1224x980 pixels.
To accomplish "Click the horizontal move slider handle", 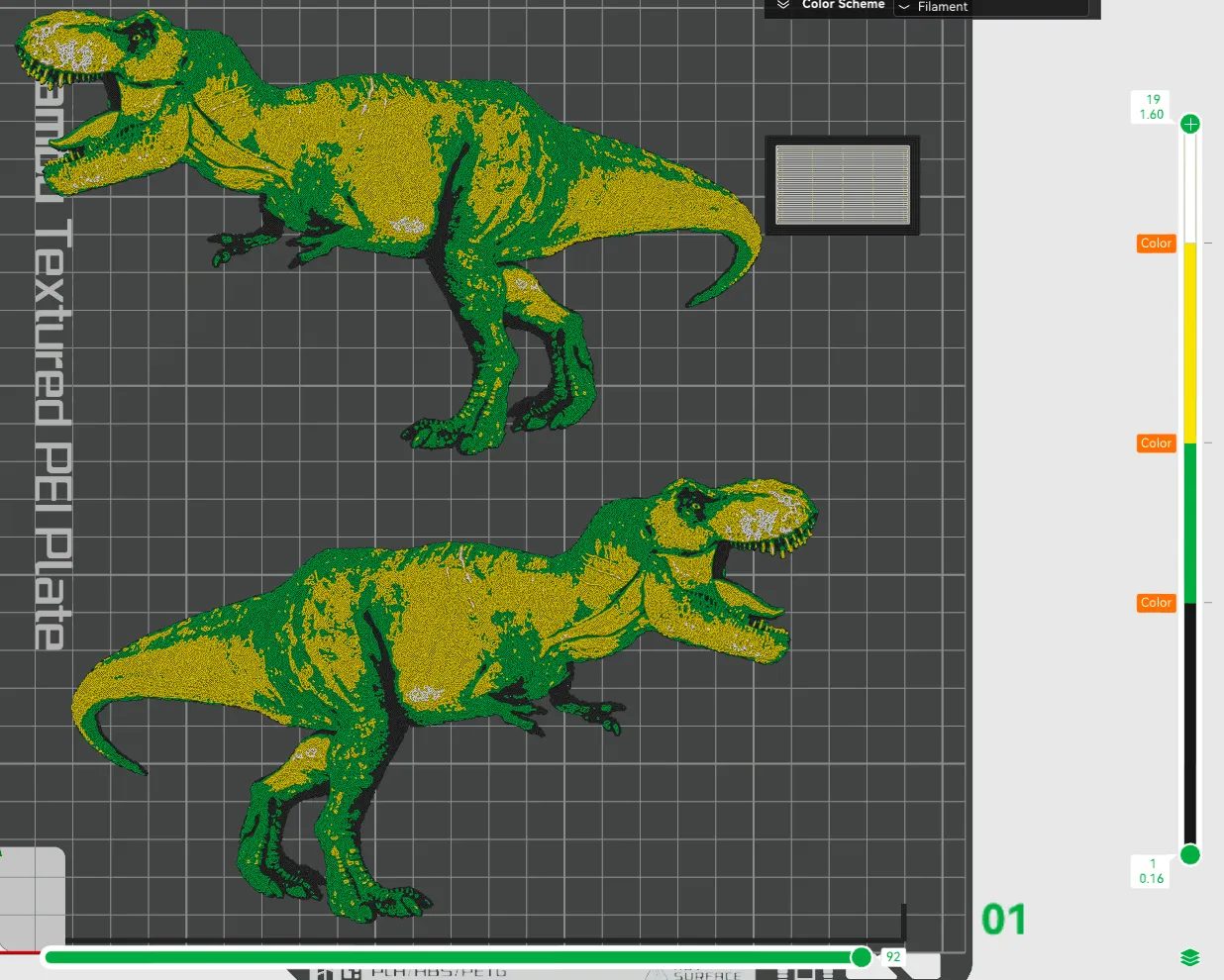I will 862,956.
